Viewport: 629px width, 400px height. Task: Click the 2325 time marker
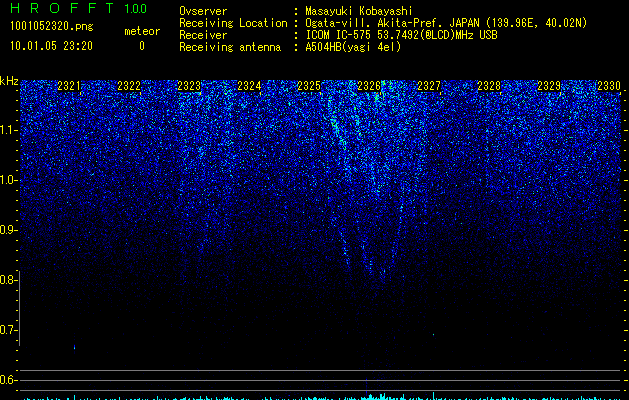309,86
